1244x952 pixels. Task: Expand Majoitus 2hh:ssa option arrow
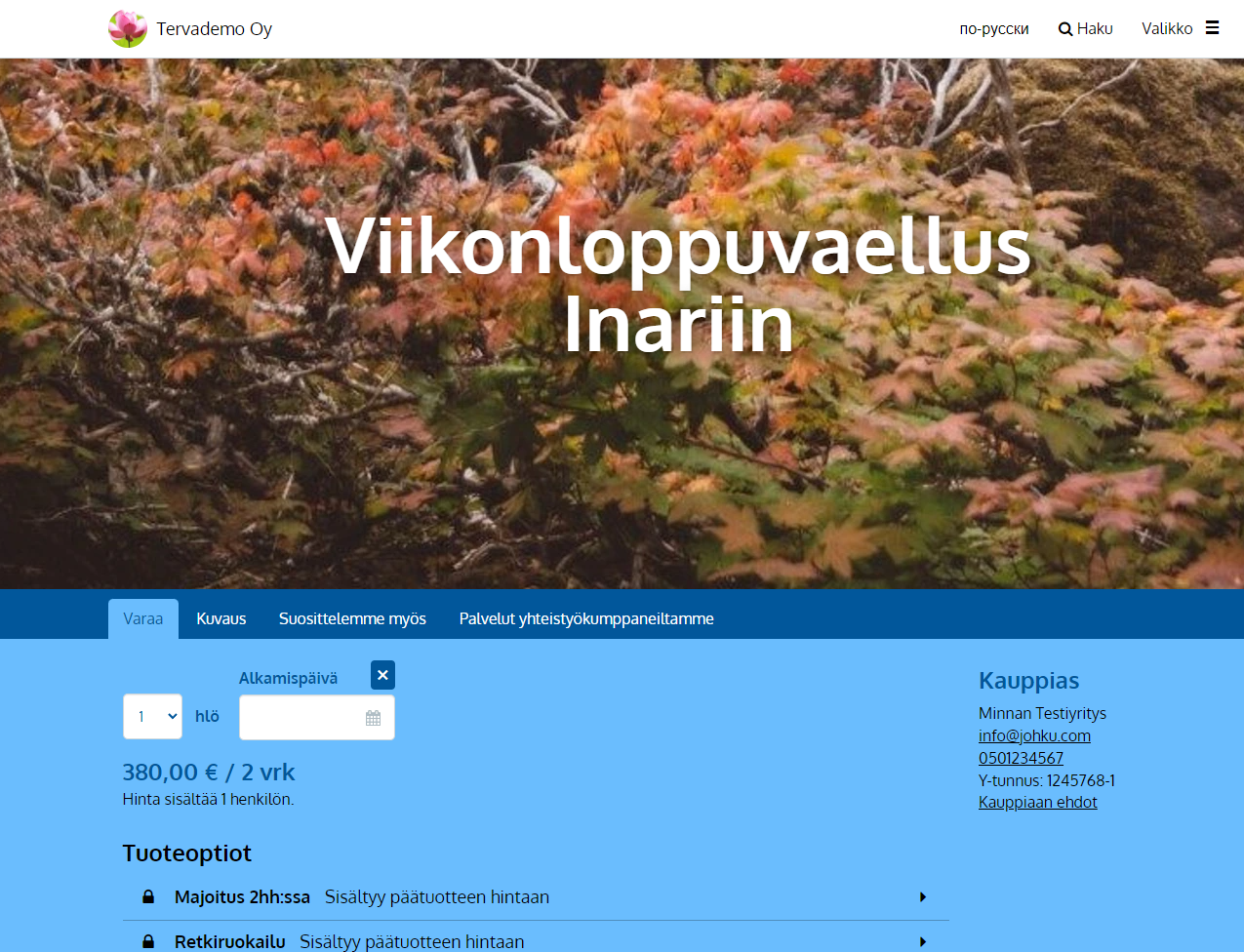[x=923, y=896]
